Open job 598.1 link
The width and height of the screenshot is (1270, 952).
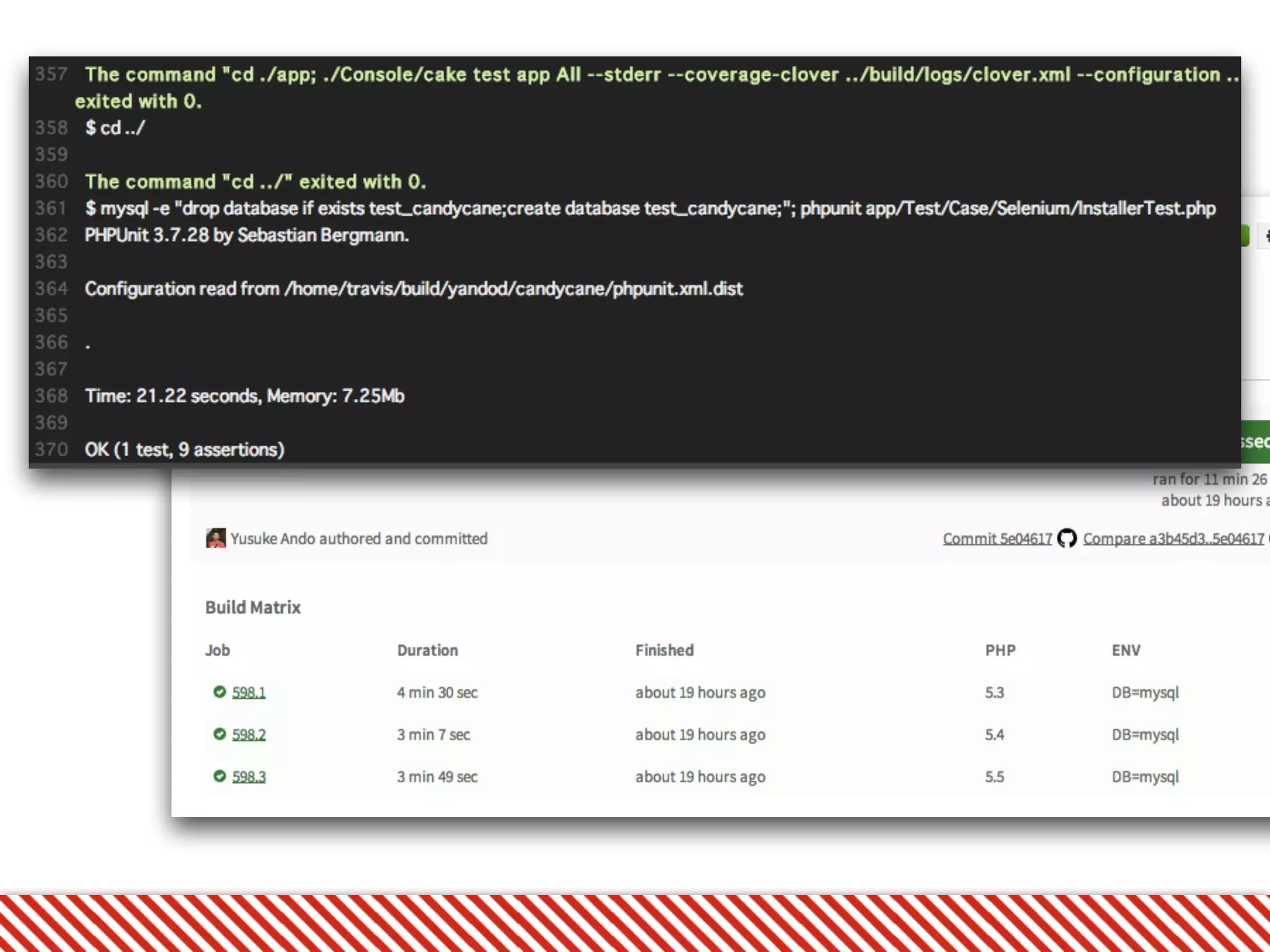click(x=249, y=692)
